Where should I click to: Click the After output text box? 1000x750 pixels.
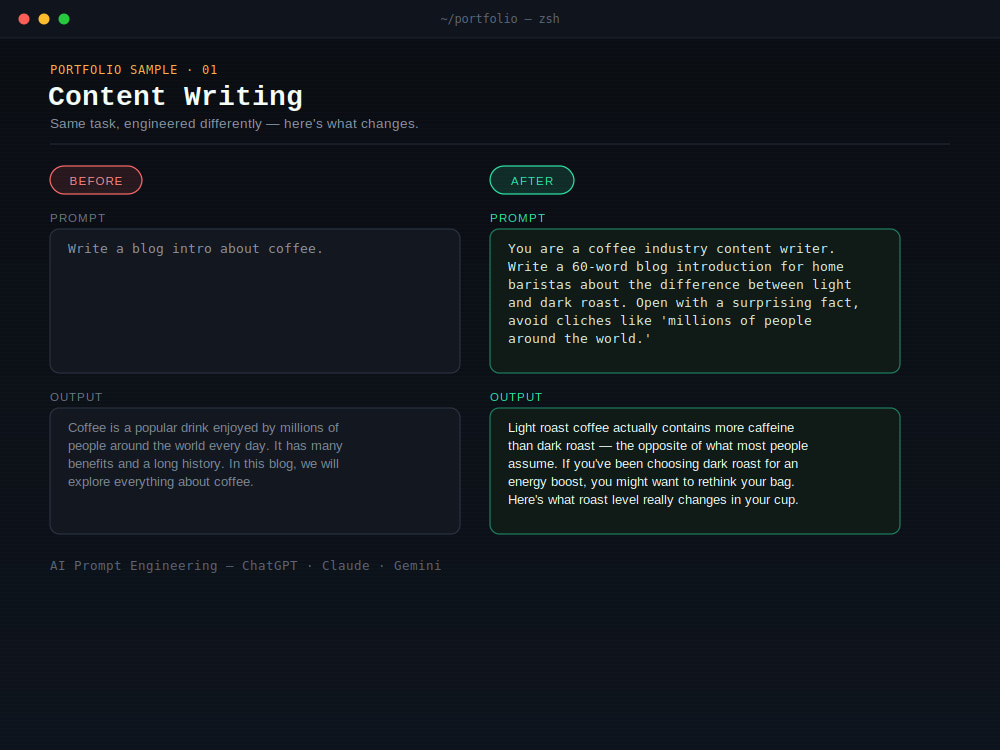tap(695, 471)
